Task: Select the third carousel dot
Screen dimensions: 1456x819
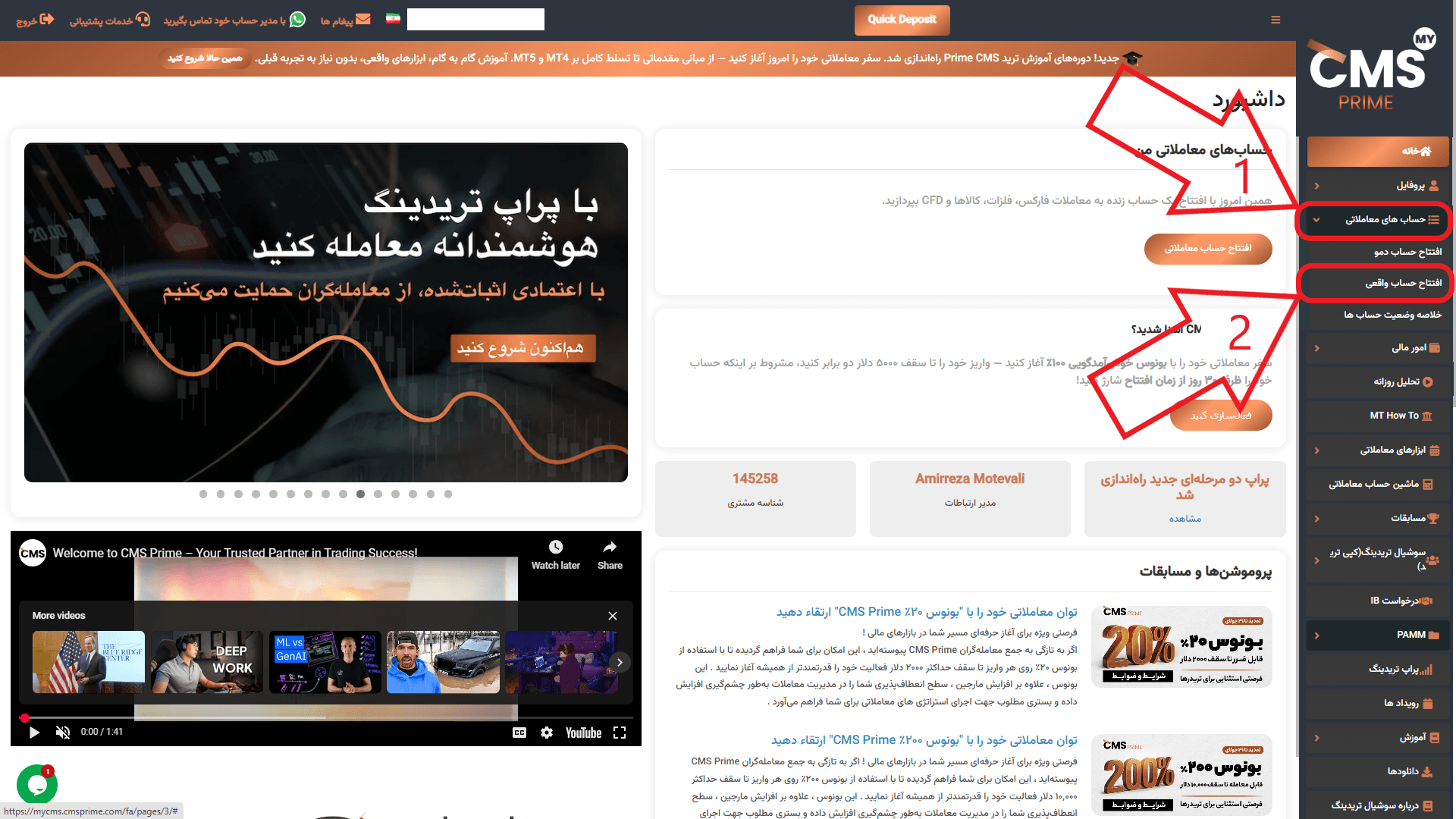Action: pyautogui.click(x=238, y=494)
